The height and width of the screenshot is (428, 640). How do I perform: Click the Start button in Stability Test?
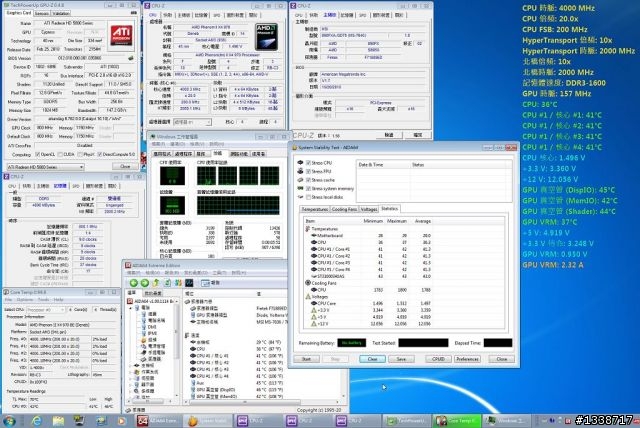306,359
